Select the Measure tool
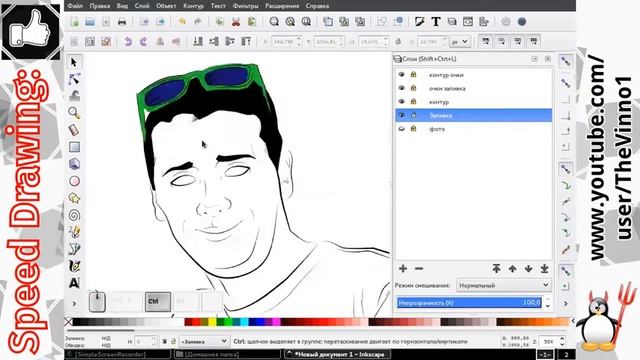Viewport: 640px width, 360px height. click(74, 130)
